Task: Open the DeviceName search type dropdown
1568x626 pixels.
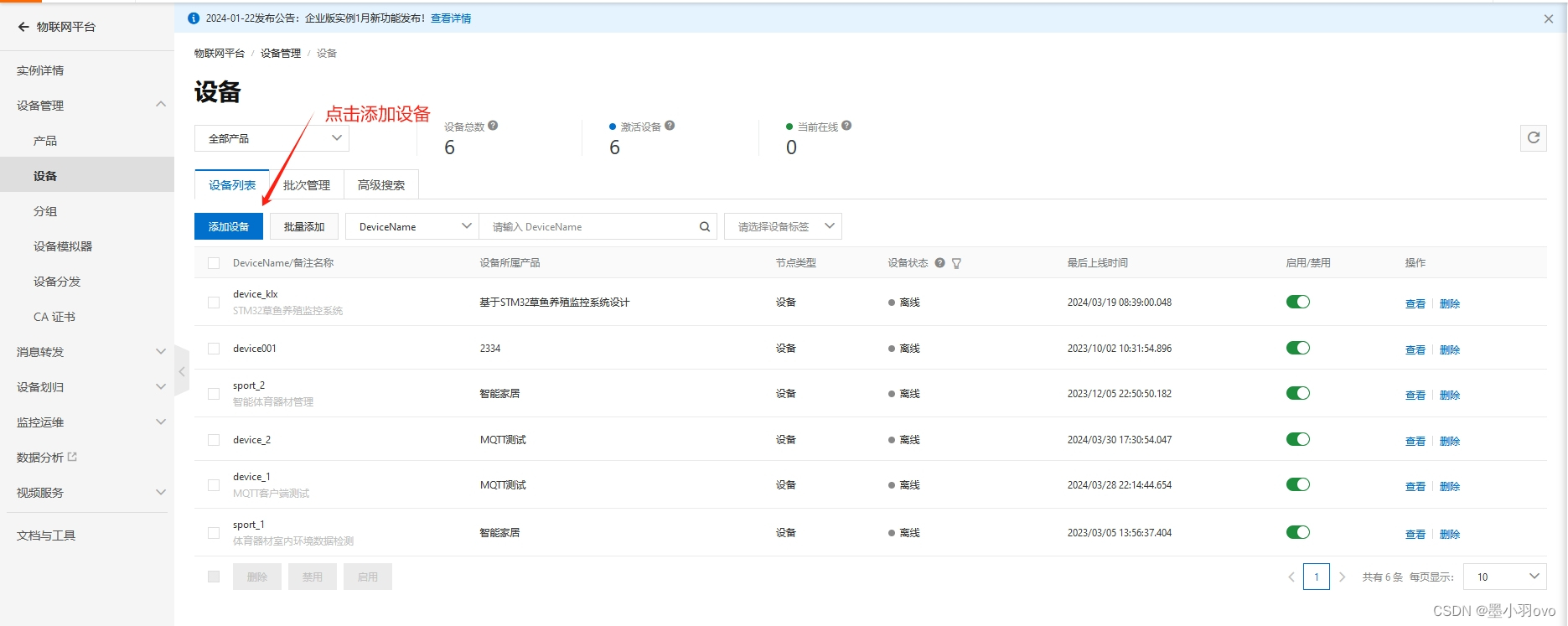Action: 412,226
